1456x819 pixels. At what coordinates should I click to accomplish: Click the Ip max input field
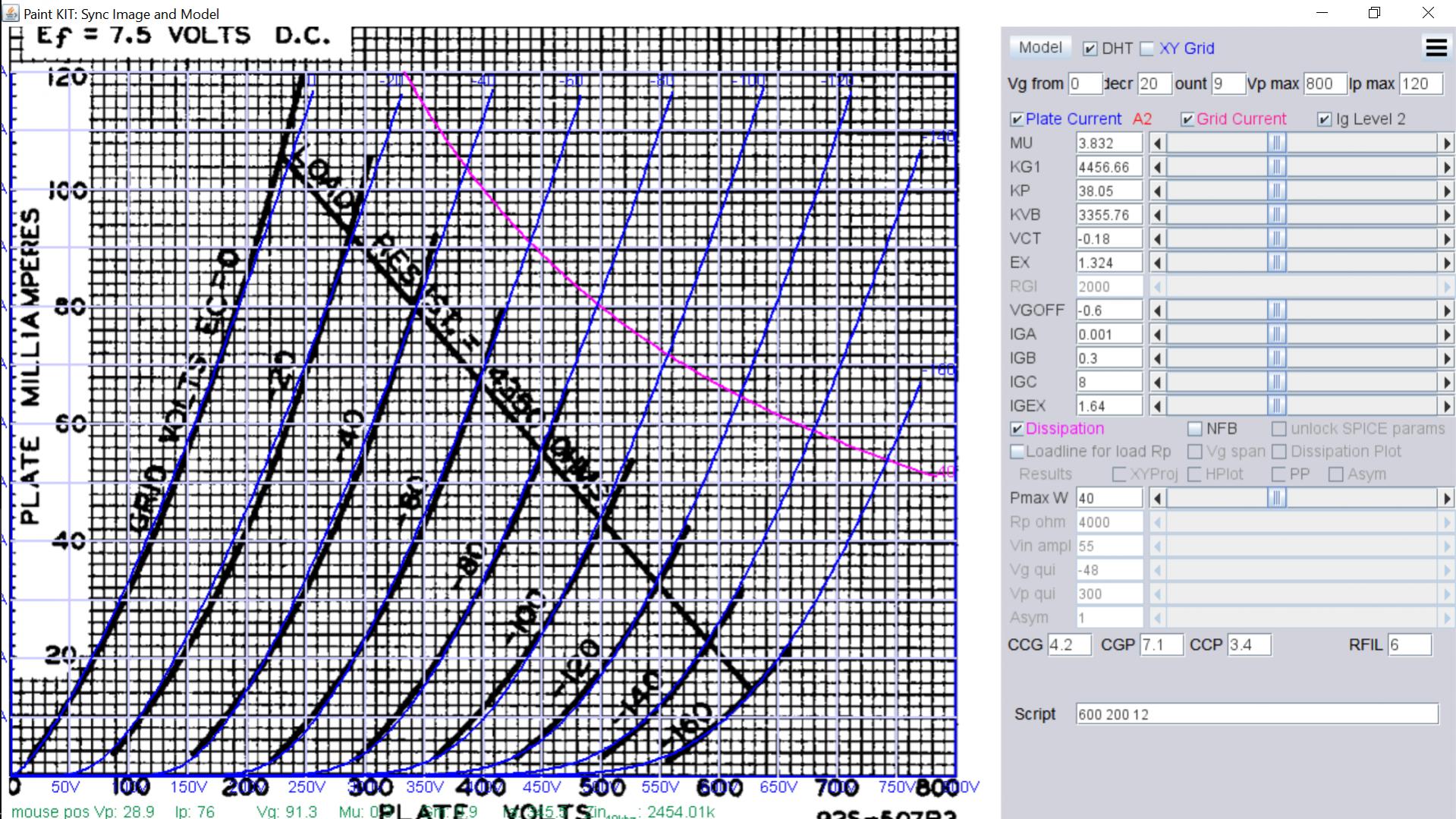[1421, 83]
